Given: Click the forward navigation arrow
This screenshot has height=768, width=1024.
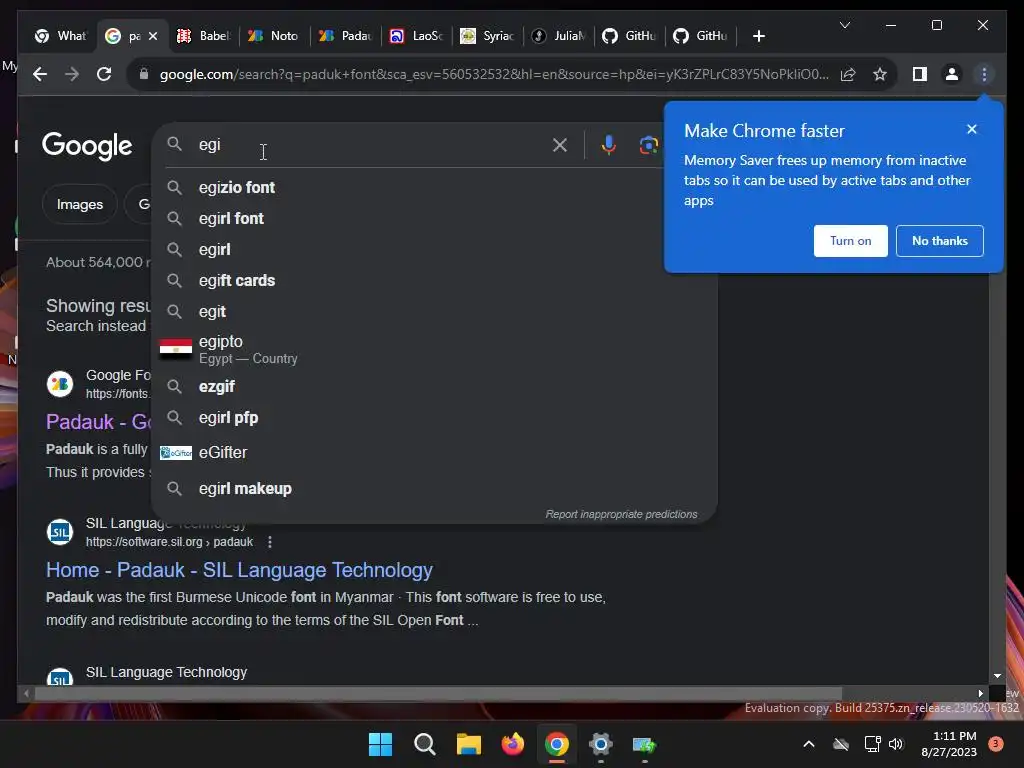Looking at the screenshot, I should (72, 74).
